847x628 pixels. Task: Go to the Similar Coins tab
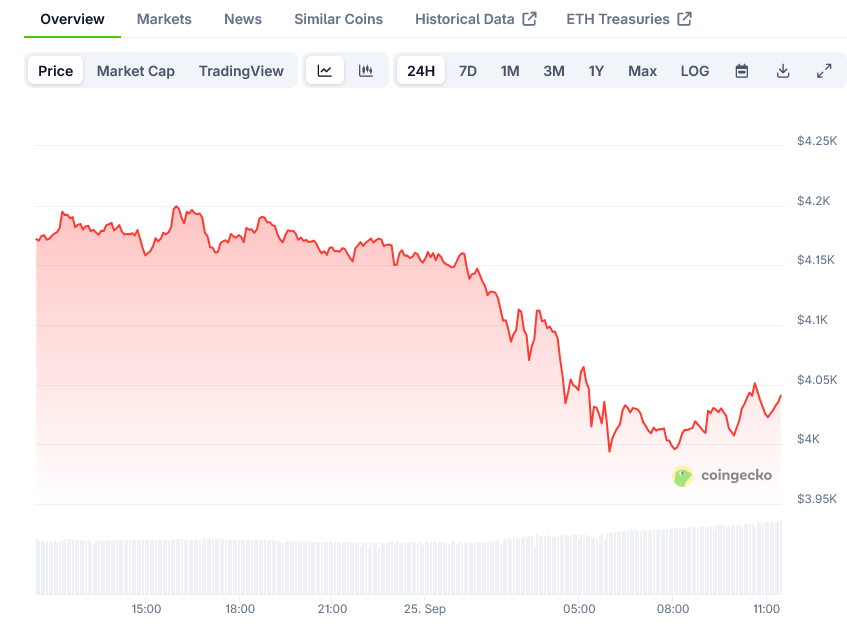coord(338,19)
